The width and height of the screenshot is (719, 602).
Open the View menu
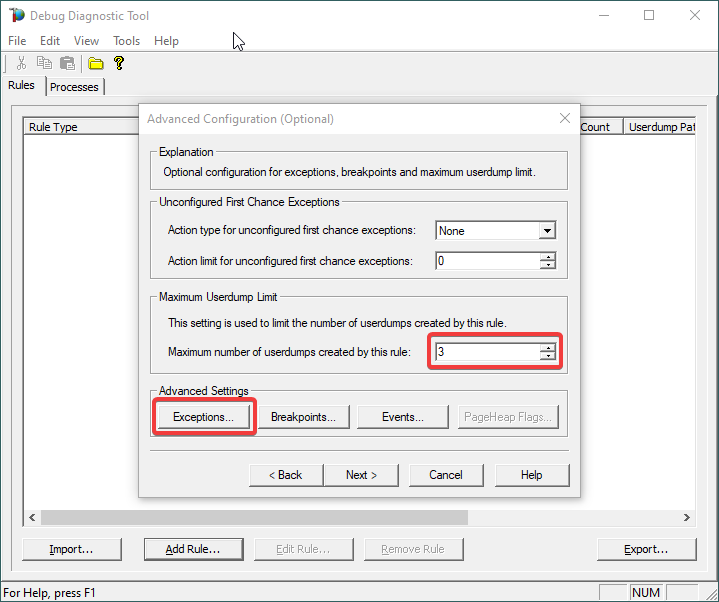tap(86, 41)
